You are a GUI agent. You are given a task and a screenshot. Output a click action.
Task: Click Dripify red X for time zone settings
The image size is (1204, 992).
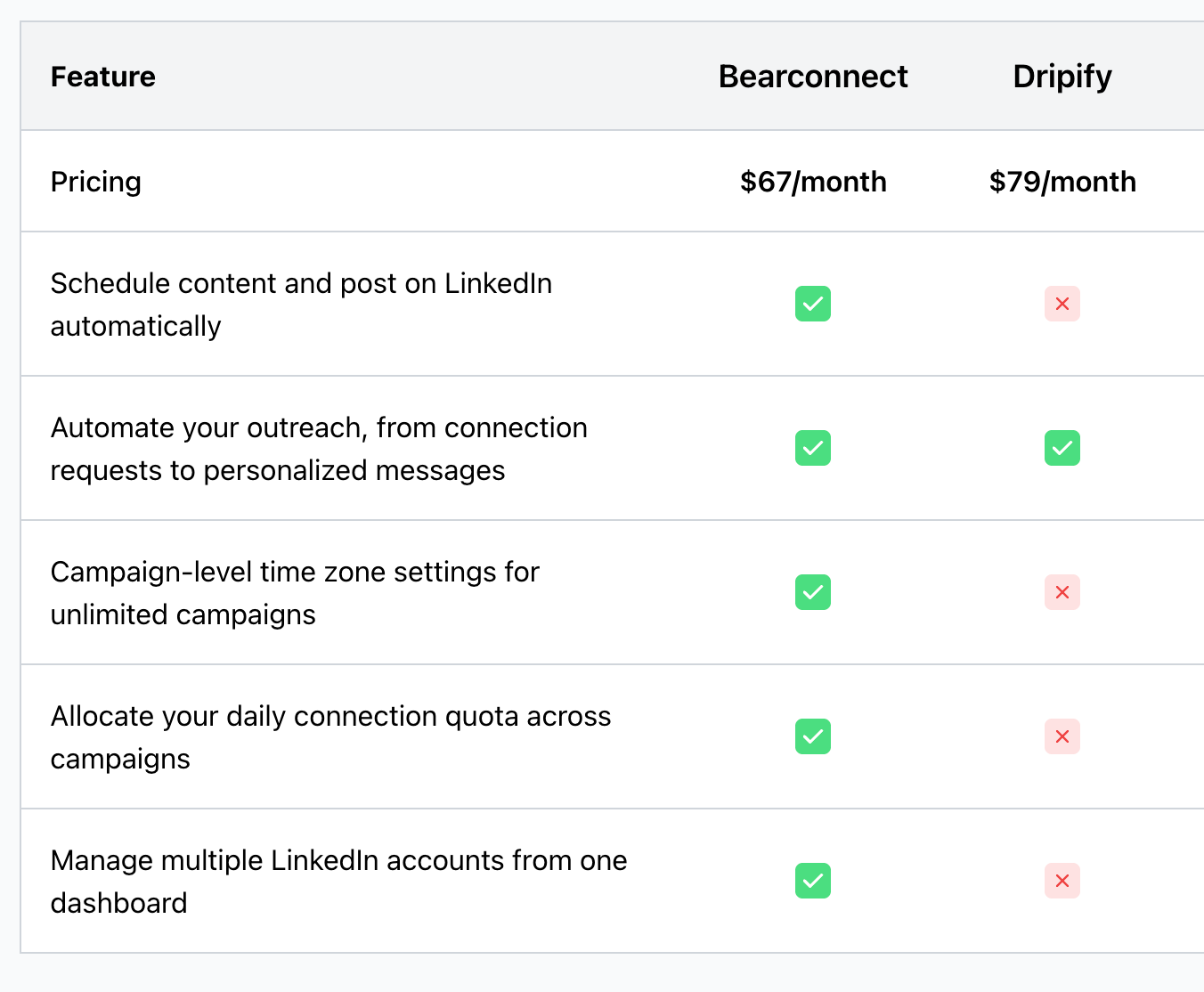(1062, 592)
